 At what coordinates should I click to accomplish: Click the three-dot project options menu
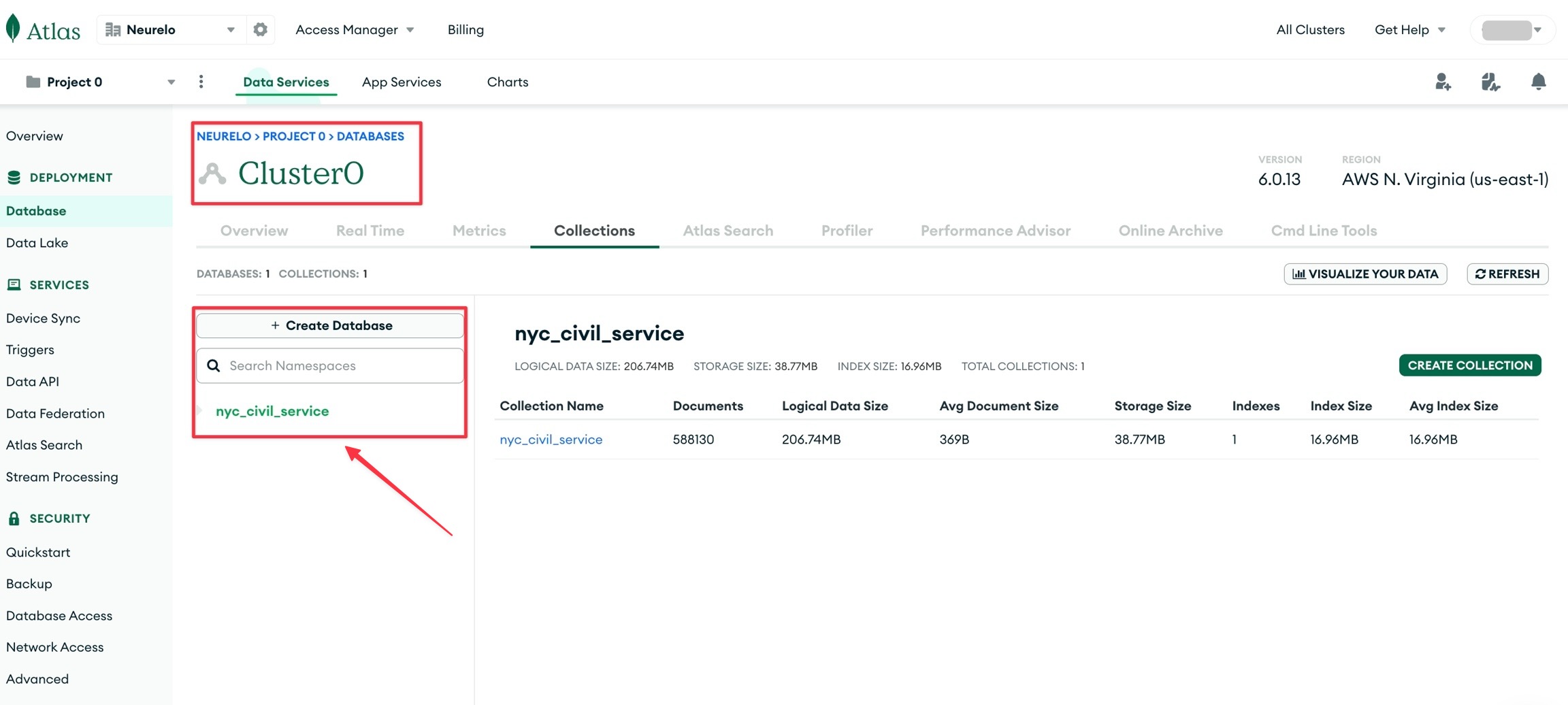click(201, 82)
